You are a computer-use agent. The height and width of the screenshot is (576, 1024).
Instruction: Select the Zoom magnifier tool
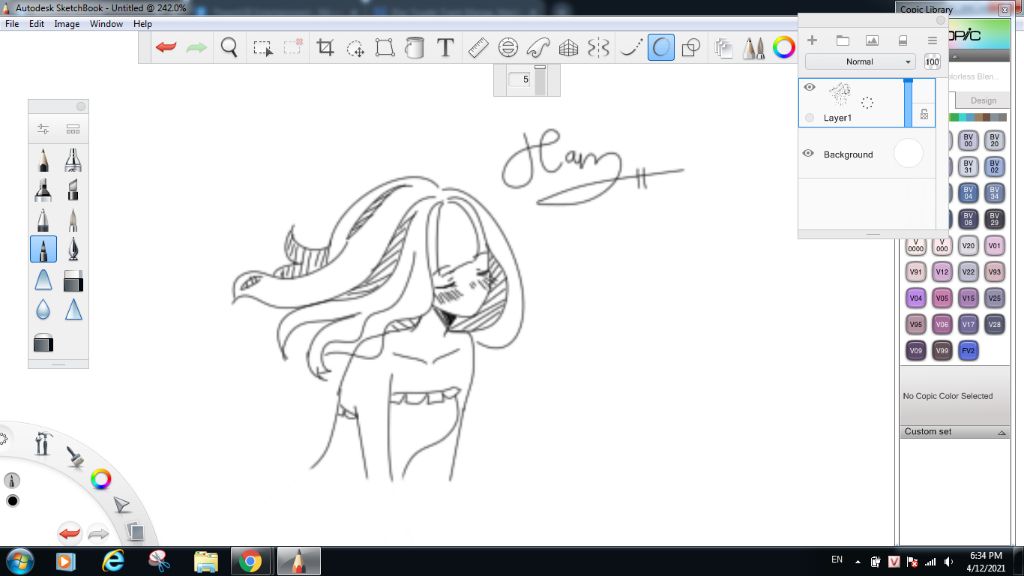pyautogui.click(x=229, y=48)
